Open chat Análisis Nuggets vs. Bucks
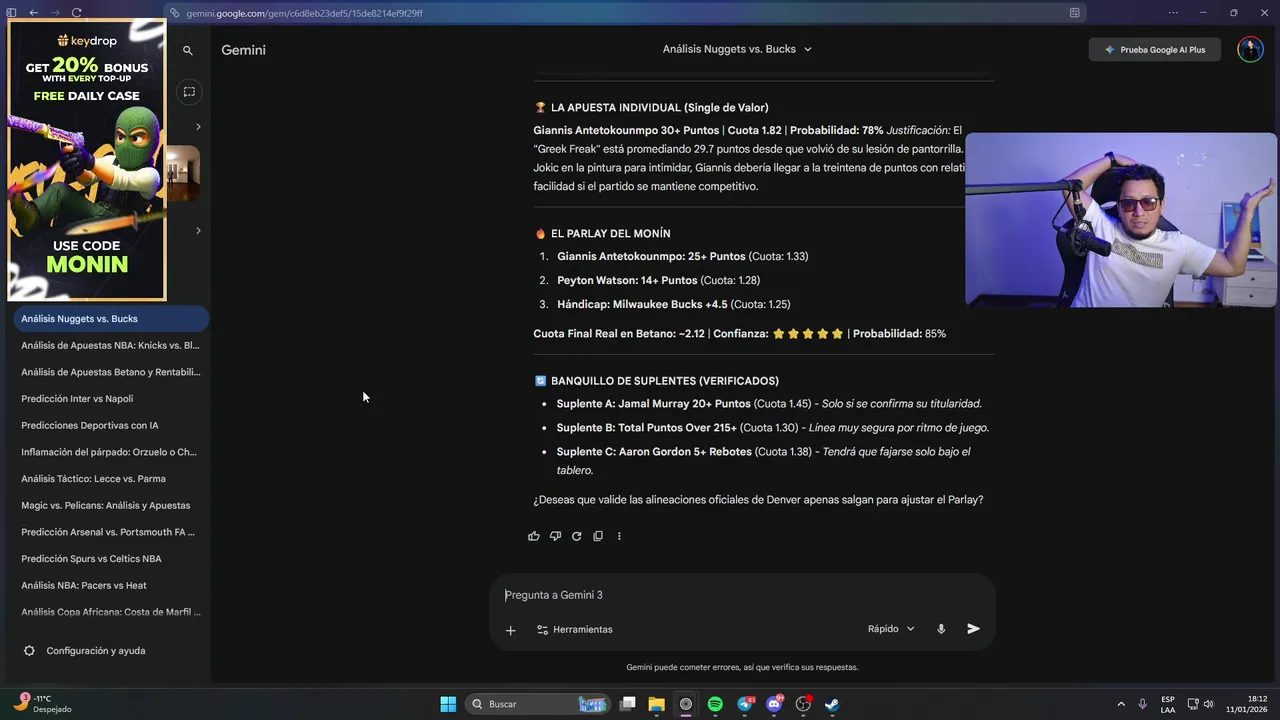The width and height of the screenshot is (1280, 720). pyautogui.click(x=110, y=319)
